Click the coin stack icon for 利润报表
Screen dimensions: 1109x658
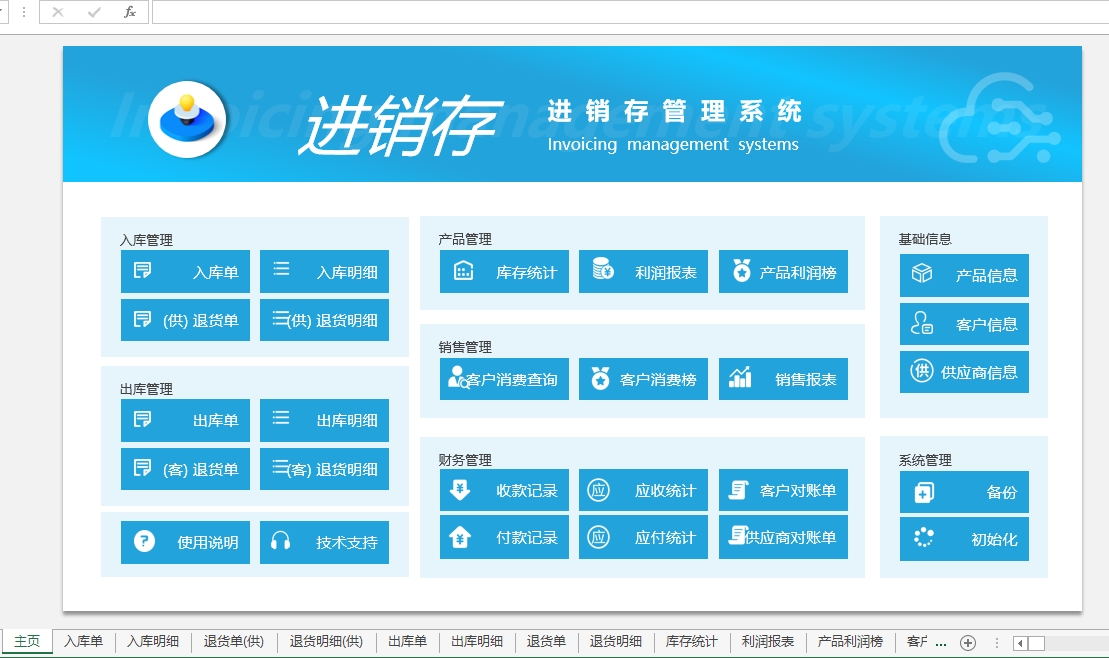coord(603,270)
